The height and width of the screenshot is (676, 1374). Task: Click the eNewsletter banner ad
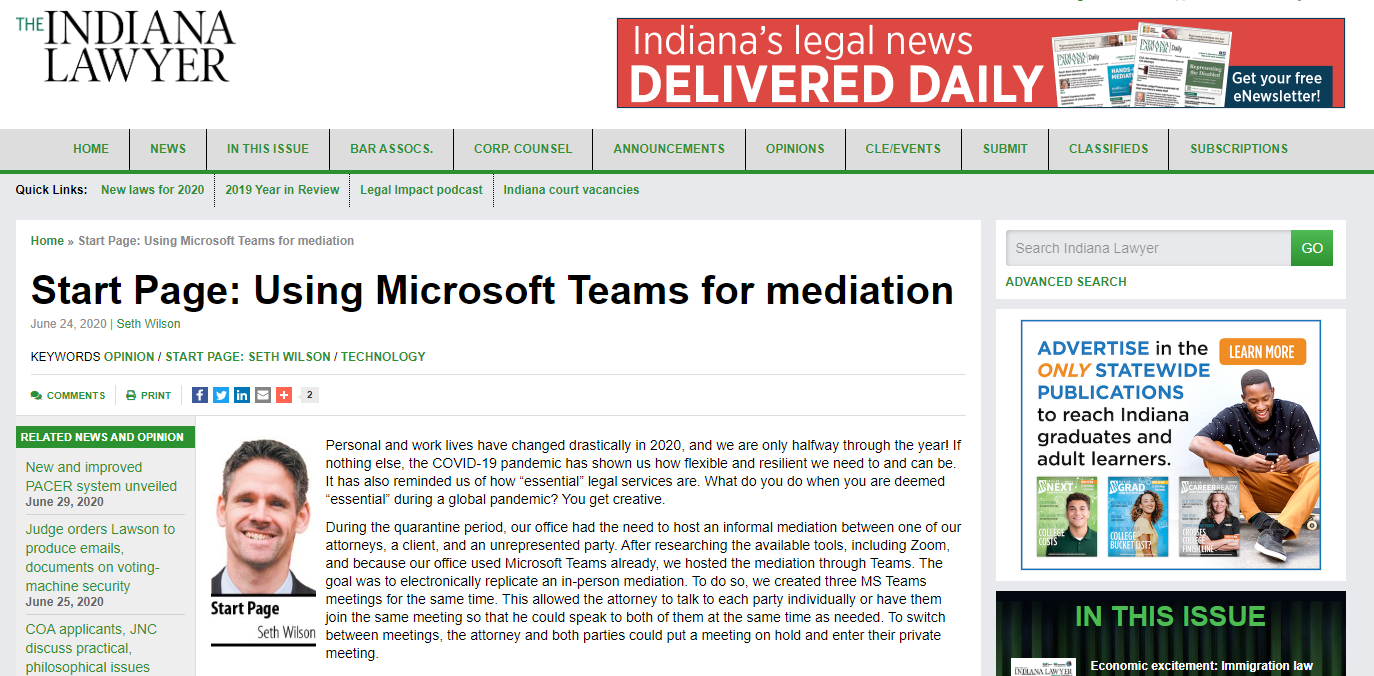click(981, 63)
